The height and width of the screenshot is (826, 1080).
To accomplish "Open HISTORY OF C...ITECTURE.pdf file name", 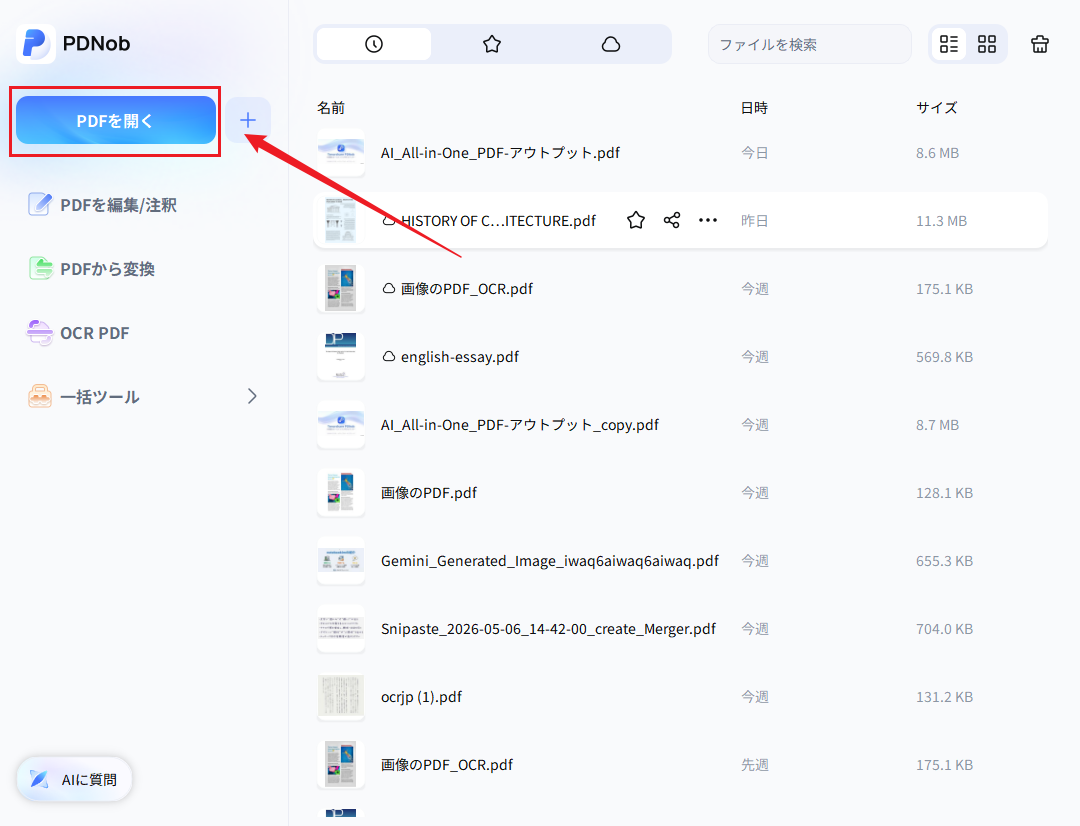I will point(498,221).
